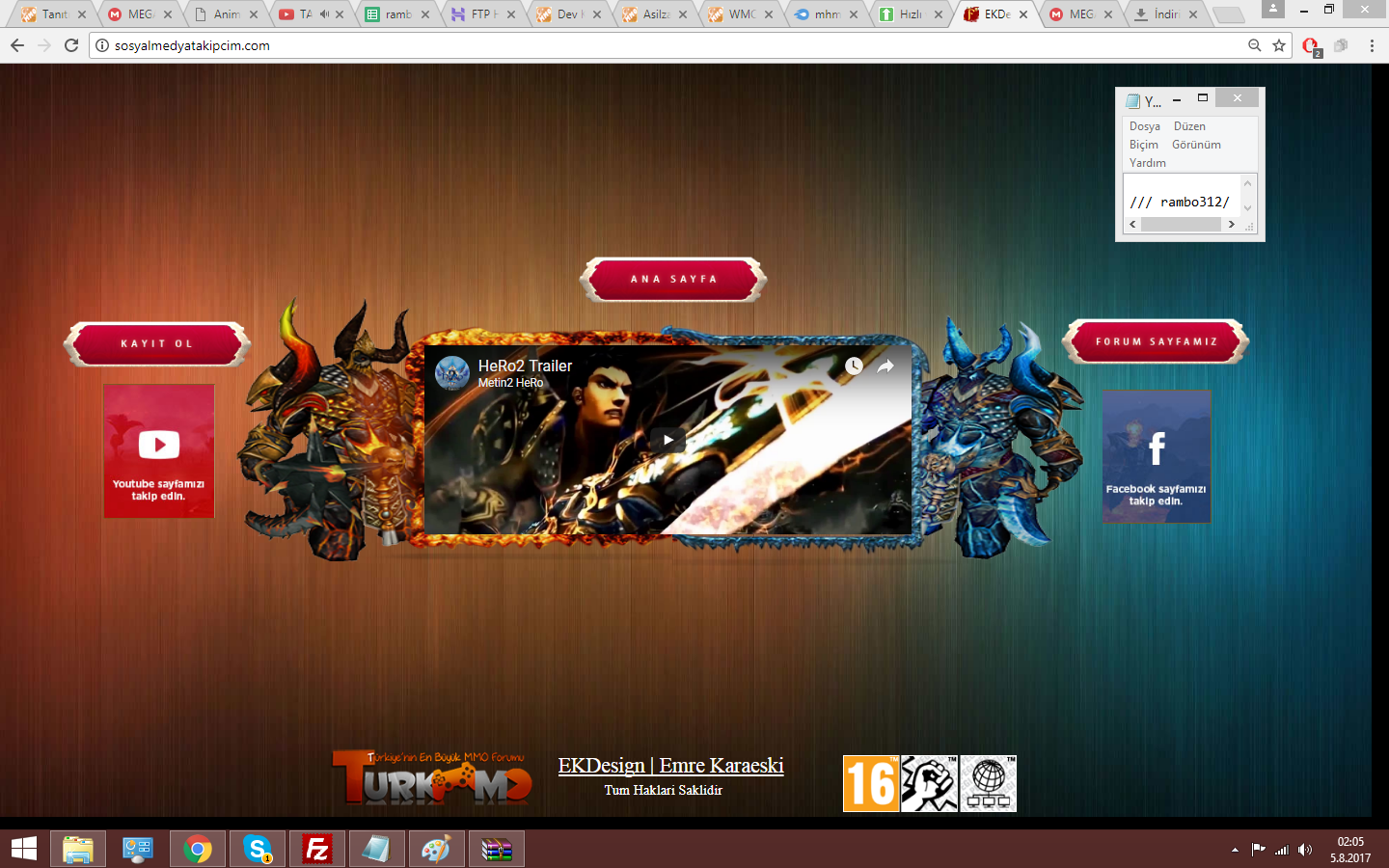This screenshot has height=868, width=1389.
Task: Open the red Opera-style extension icon
Action: tap(1311, 45)
